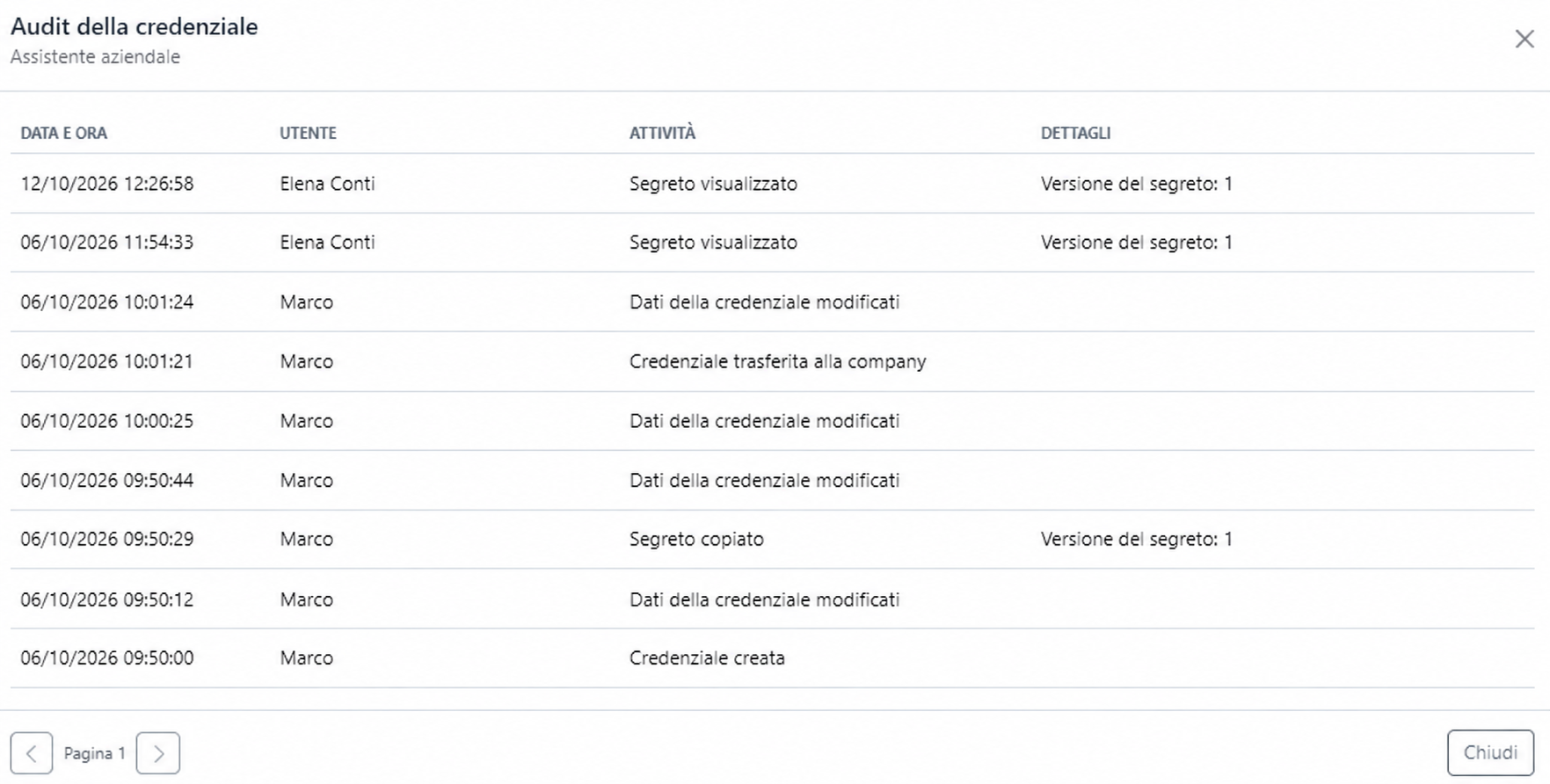Click Marco in the 09:50:00 row
The image size is (1550, 784).
[307, 658]
